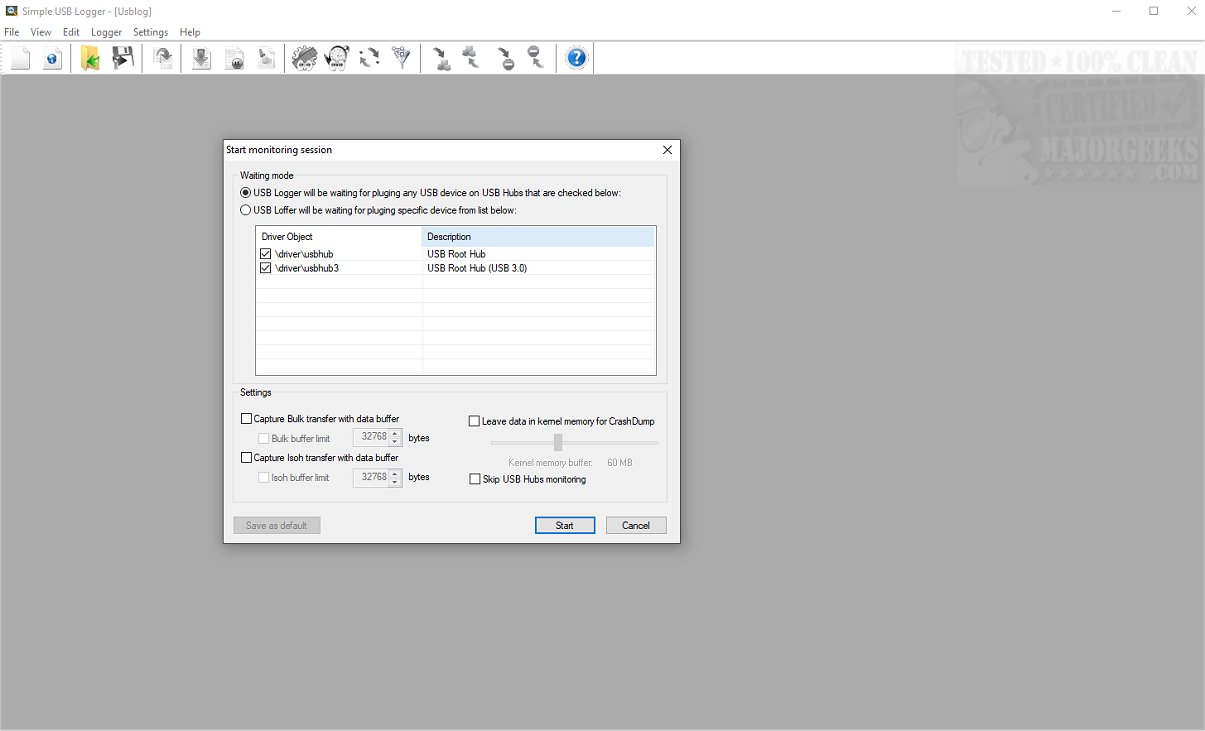This screenshot has height=731, width=1205.
Task: Select the 'USB Root Hub (USB 3.0)' cell
Action: tap(477, 268)
